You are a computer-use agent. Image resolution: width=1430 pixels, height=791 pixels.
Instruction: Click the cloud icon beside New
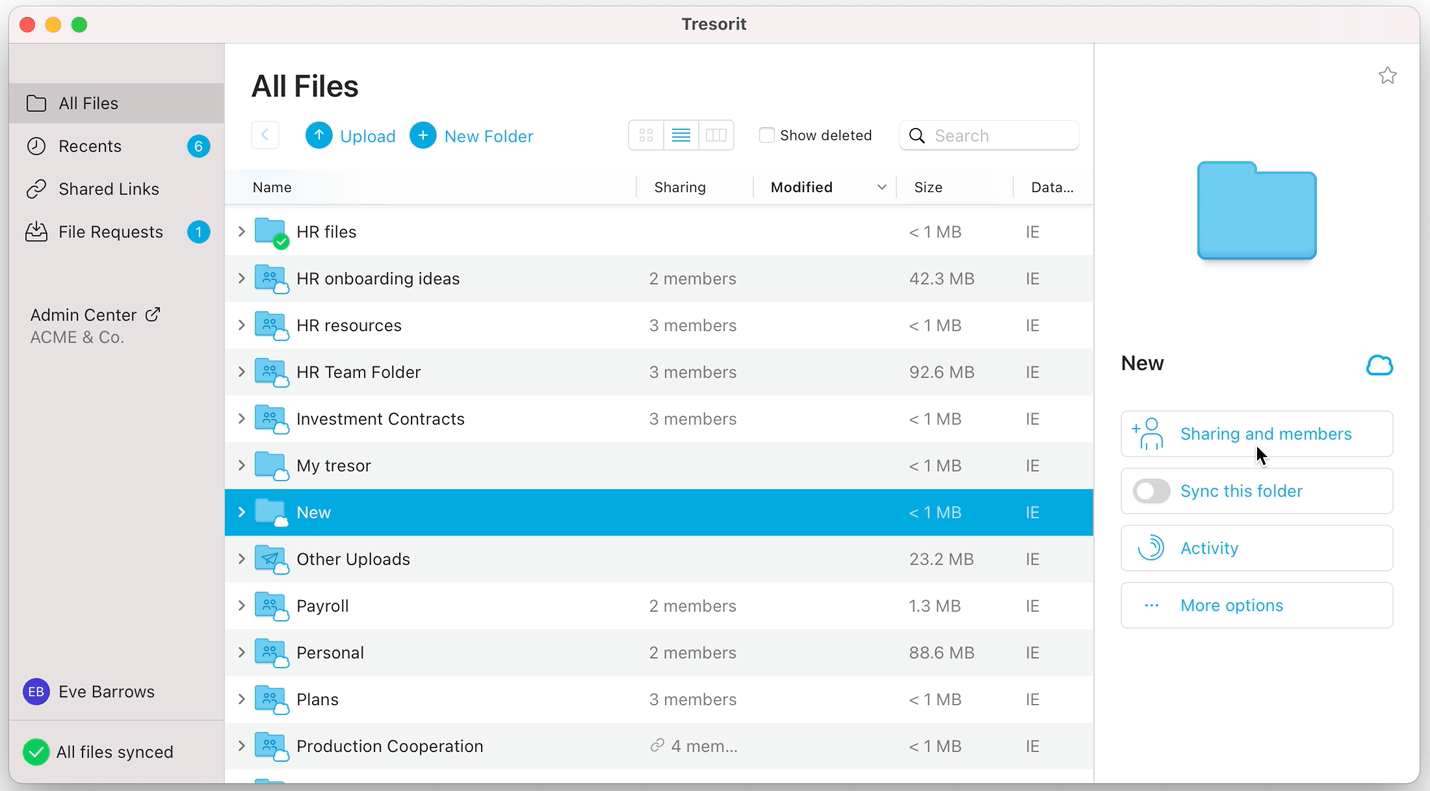[x=1379, y=365]
